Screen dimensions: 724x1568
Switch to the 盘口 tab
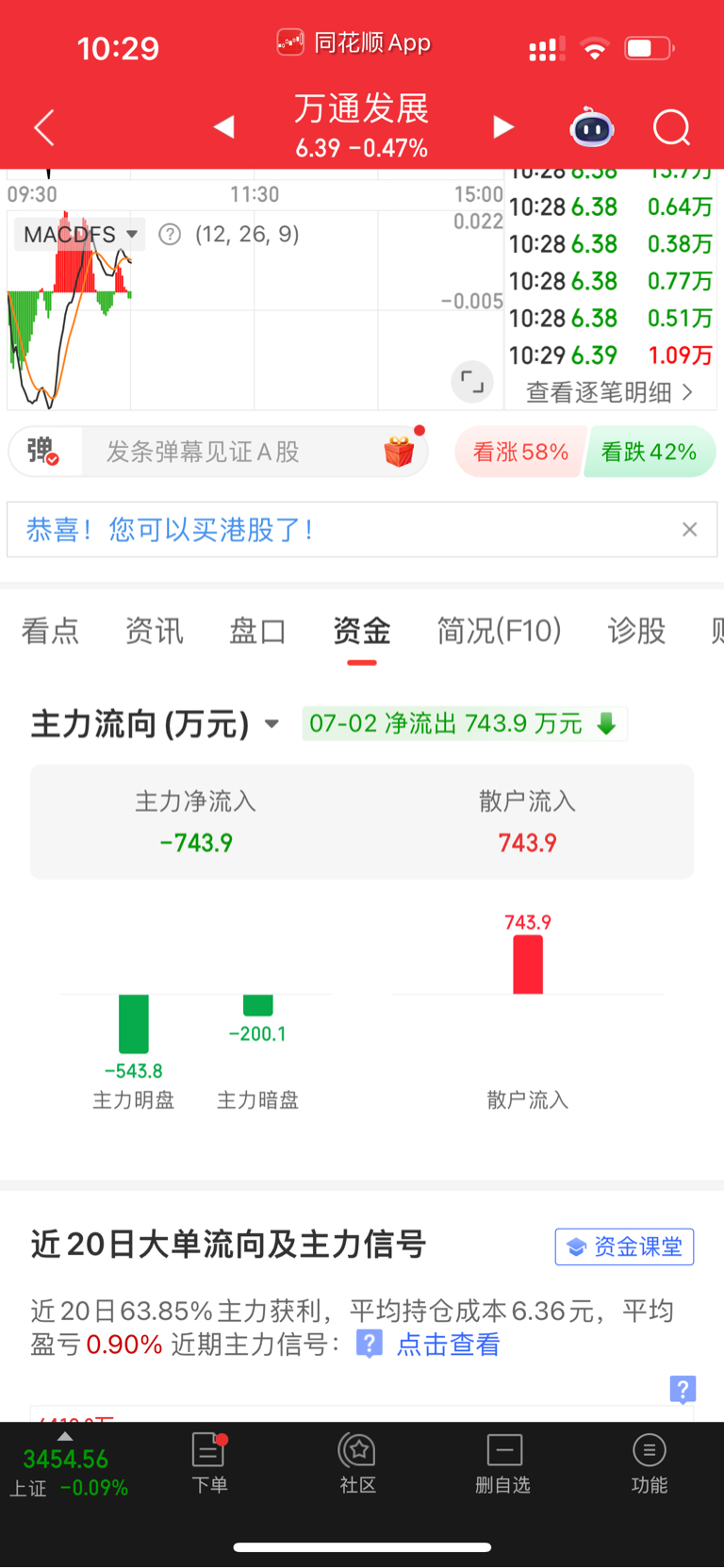tap(257, 631)
